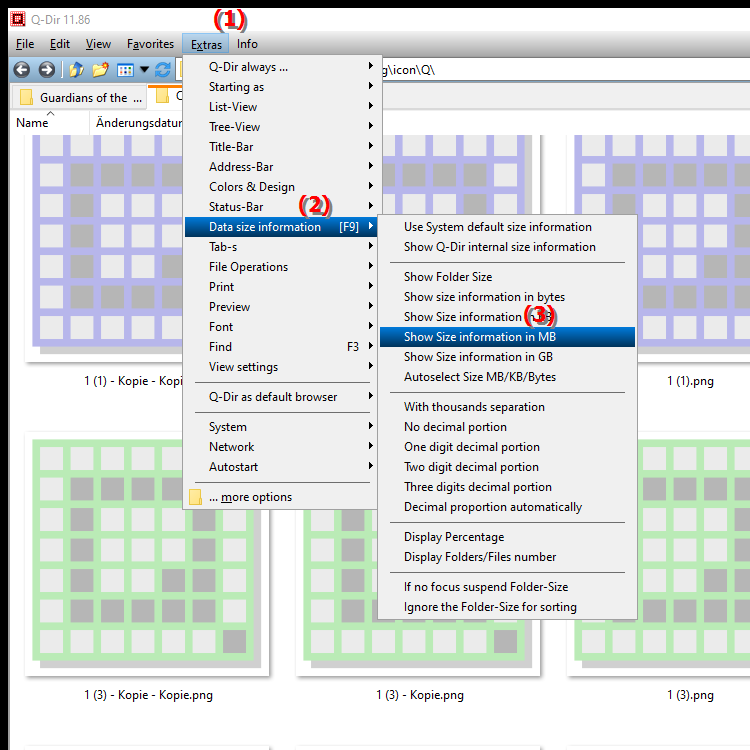Open the View menu
750x750 pixels.
tap(98, 44)
